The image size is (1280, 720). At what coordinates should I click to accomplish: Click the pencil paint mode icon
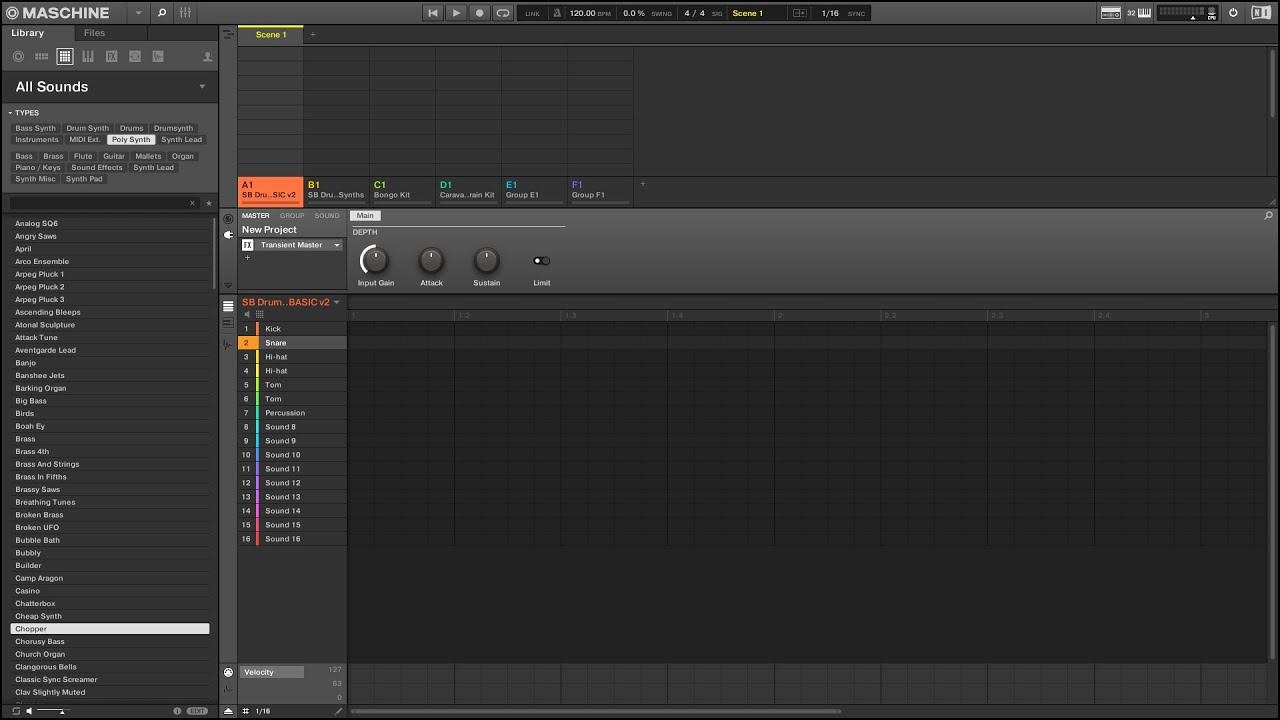coord(338,711)
